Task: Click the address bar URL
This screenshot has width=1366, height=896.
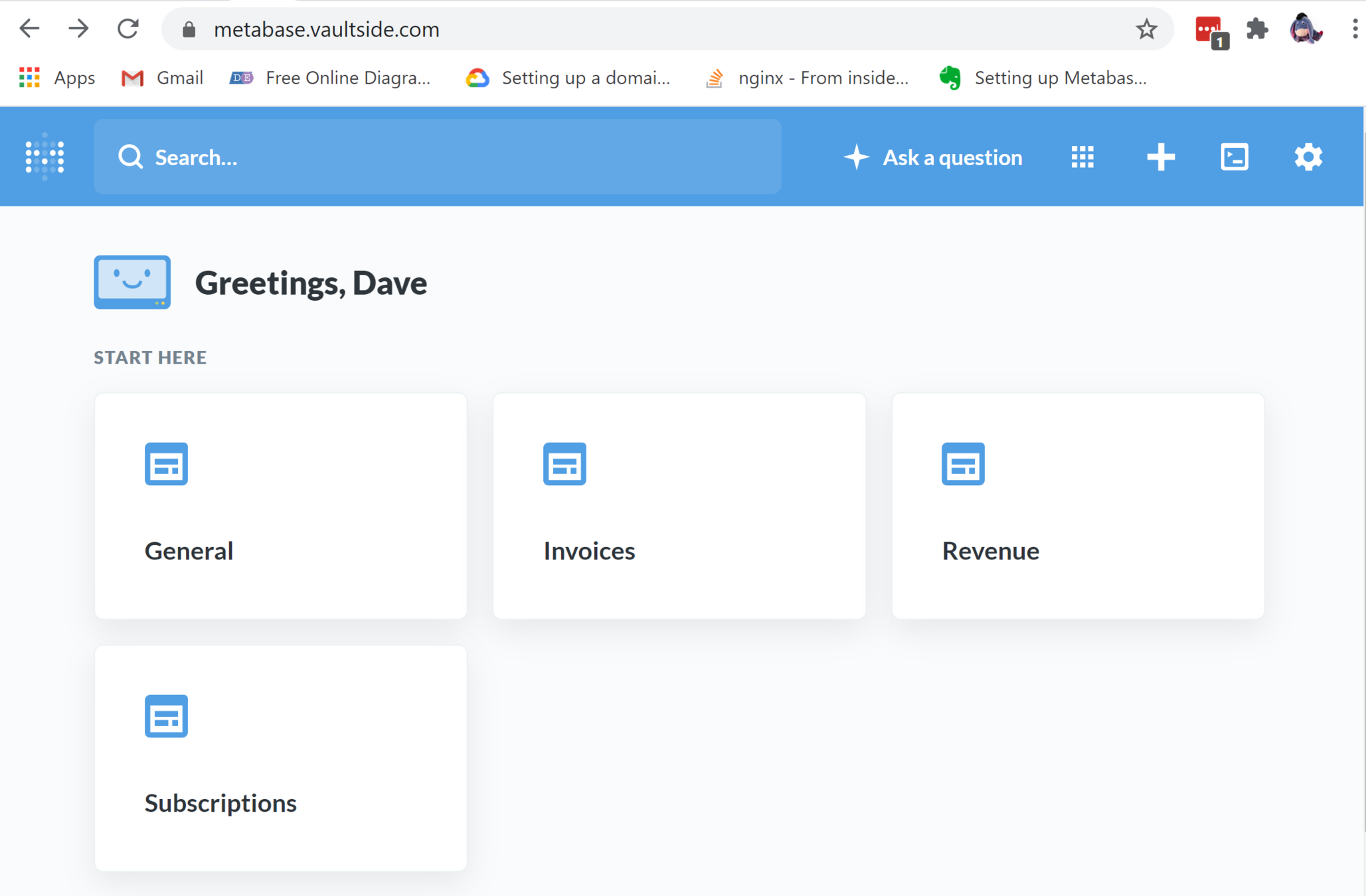Action: (x=327, y=29)
